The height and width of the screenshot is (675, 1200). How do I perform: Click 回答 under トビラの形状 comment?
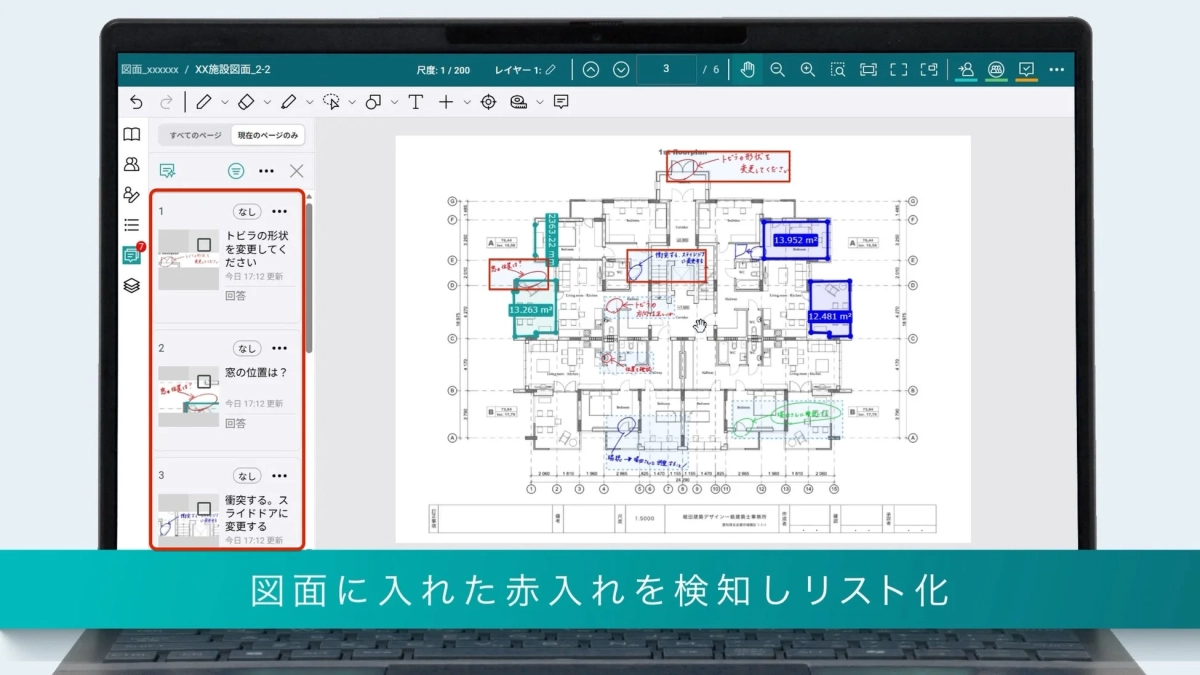pyautogui.click(x=236, y=296)
